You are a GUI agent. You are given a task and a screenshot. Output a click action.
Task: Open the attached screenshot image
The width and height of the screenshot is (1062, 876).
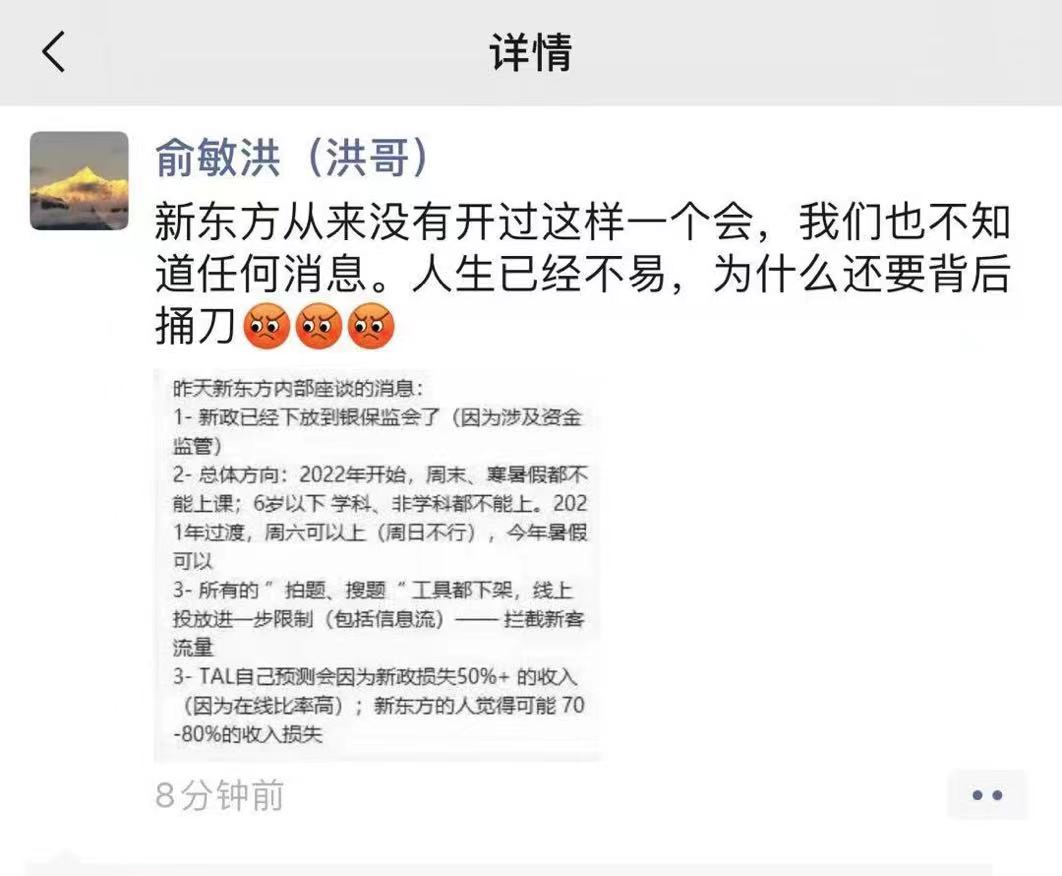378,565
